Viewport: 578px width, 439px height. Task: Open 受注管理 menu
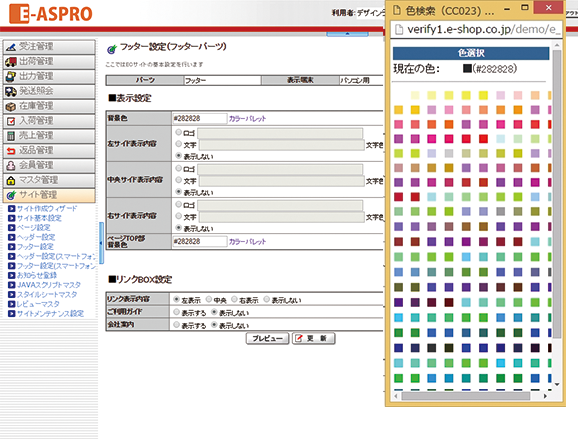click(49, 47)
